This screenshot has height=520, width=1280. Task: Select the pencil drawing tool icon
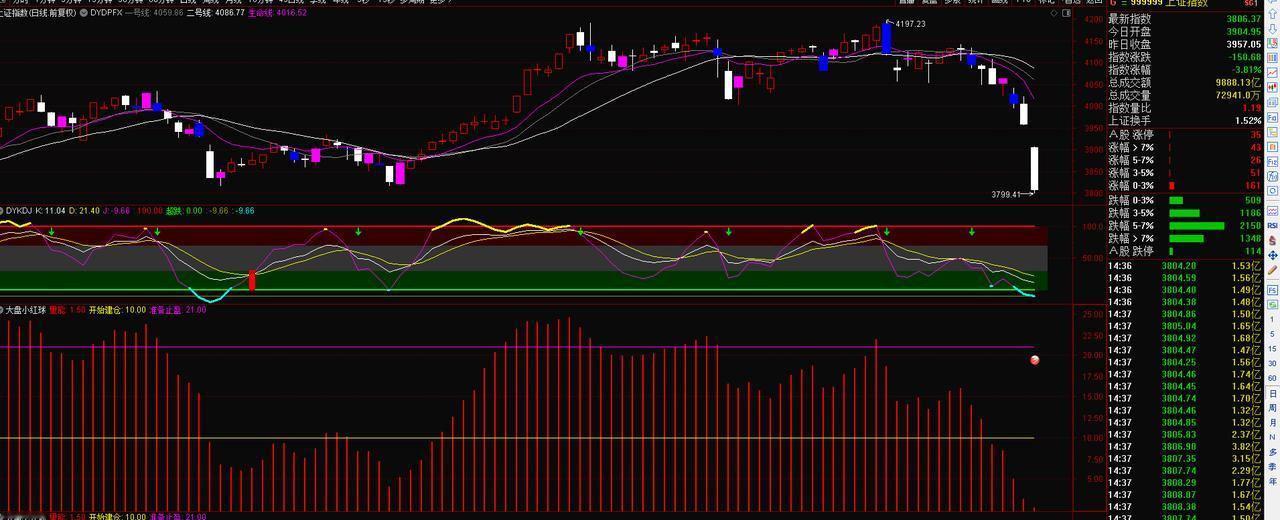[1273, 268]
